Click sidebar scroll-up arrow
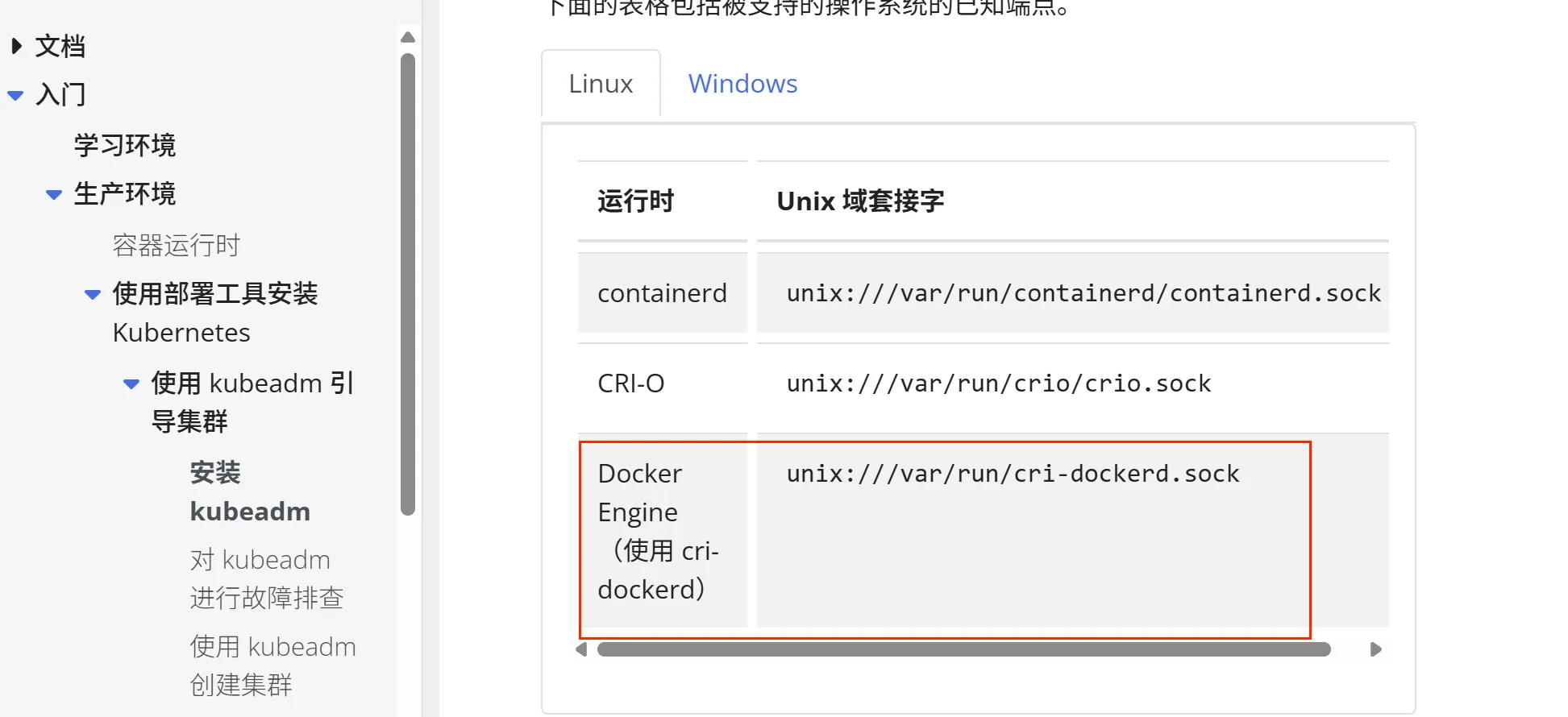 [408, 37]
